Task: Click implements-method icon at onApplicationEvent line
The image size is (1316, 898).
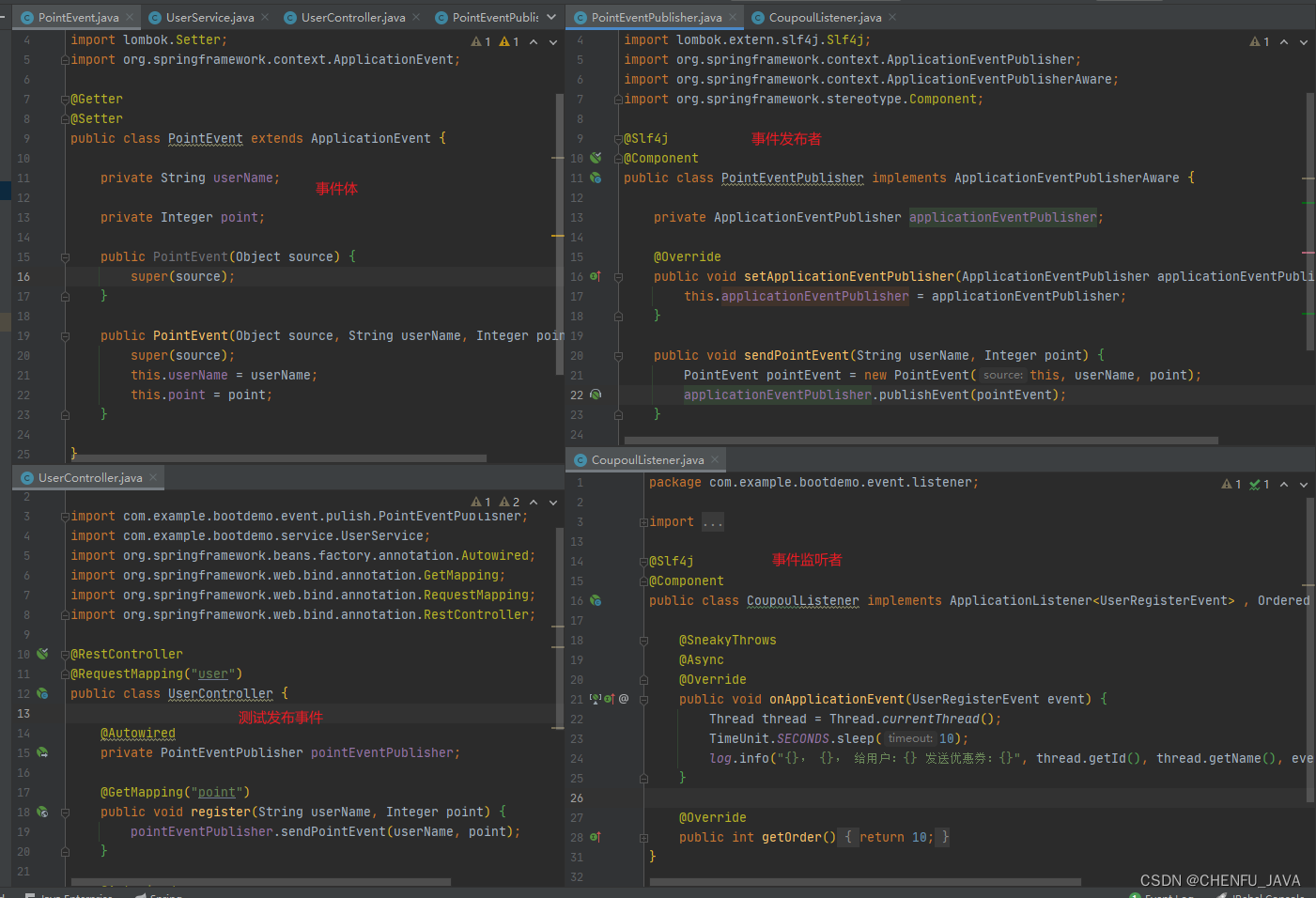Action: (x=609, y=699)
